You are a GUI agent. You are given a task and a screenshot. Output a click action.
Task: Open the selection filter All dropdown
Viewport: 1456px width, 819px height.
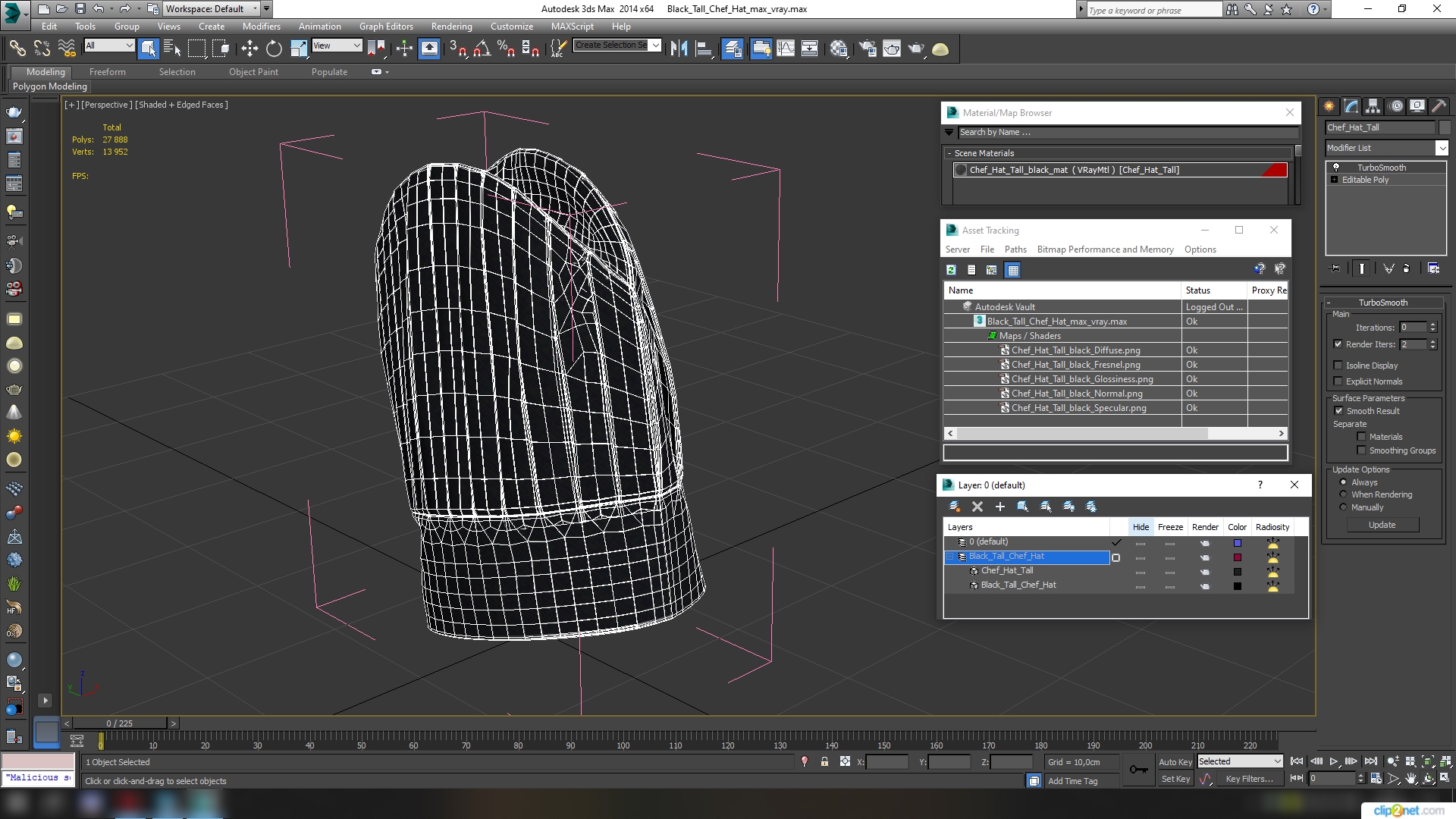[x=109, y=45]
